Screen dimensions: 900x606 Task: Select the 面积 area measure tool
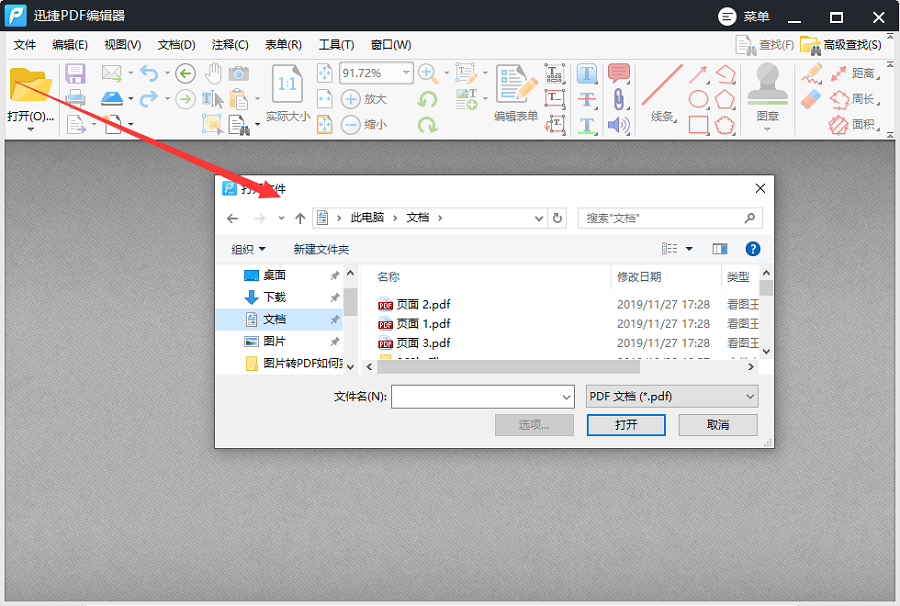pos(855,125)
